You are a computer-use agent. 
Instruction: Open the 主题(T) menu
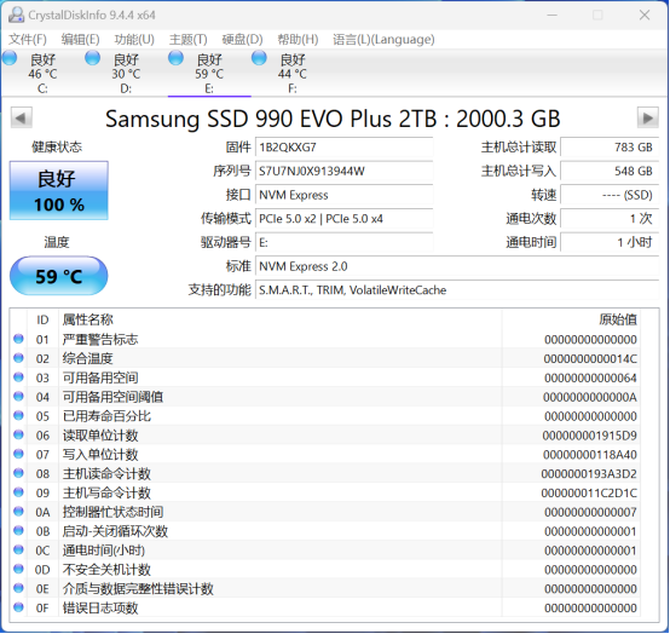pyautogui.click(x=188, y=39)
